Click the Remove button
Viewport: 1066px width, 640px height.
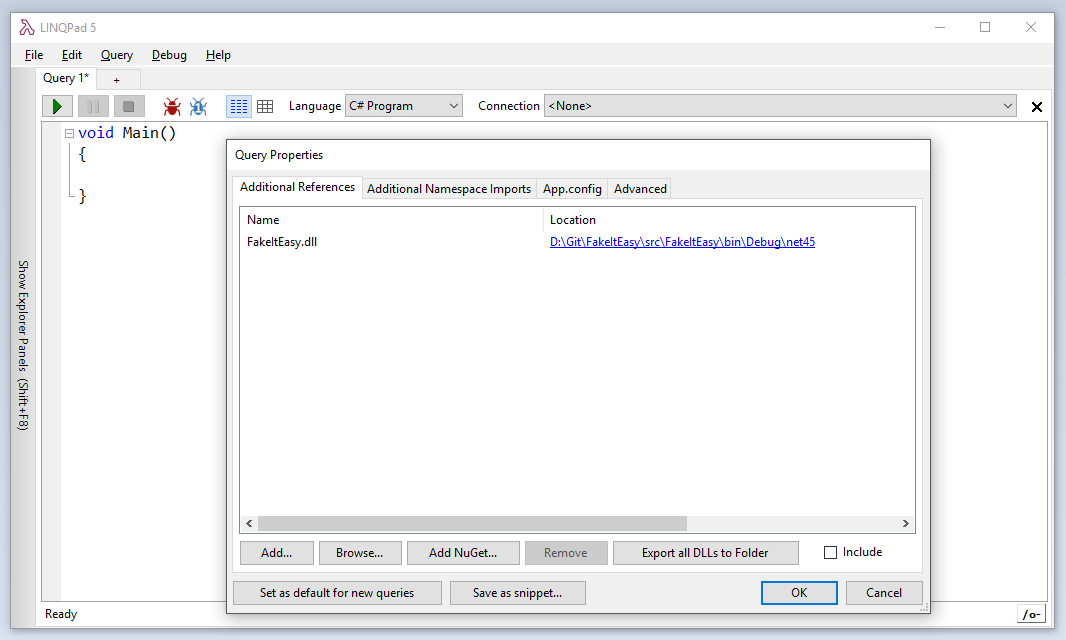tap(566, 553)
